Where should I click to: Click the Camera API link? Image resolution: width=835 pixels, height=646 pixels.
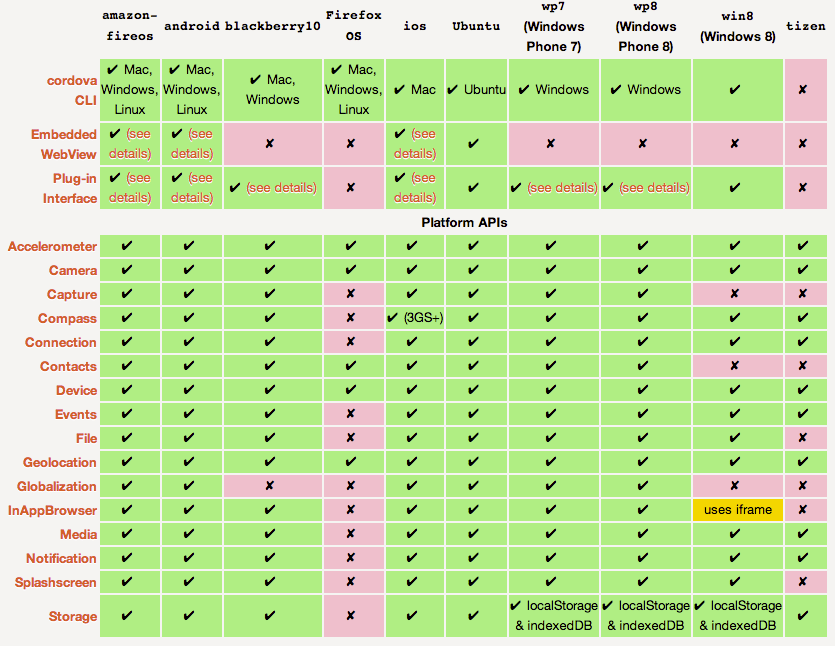click(x=73, y=271)
